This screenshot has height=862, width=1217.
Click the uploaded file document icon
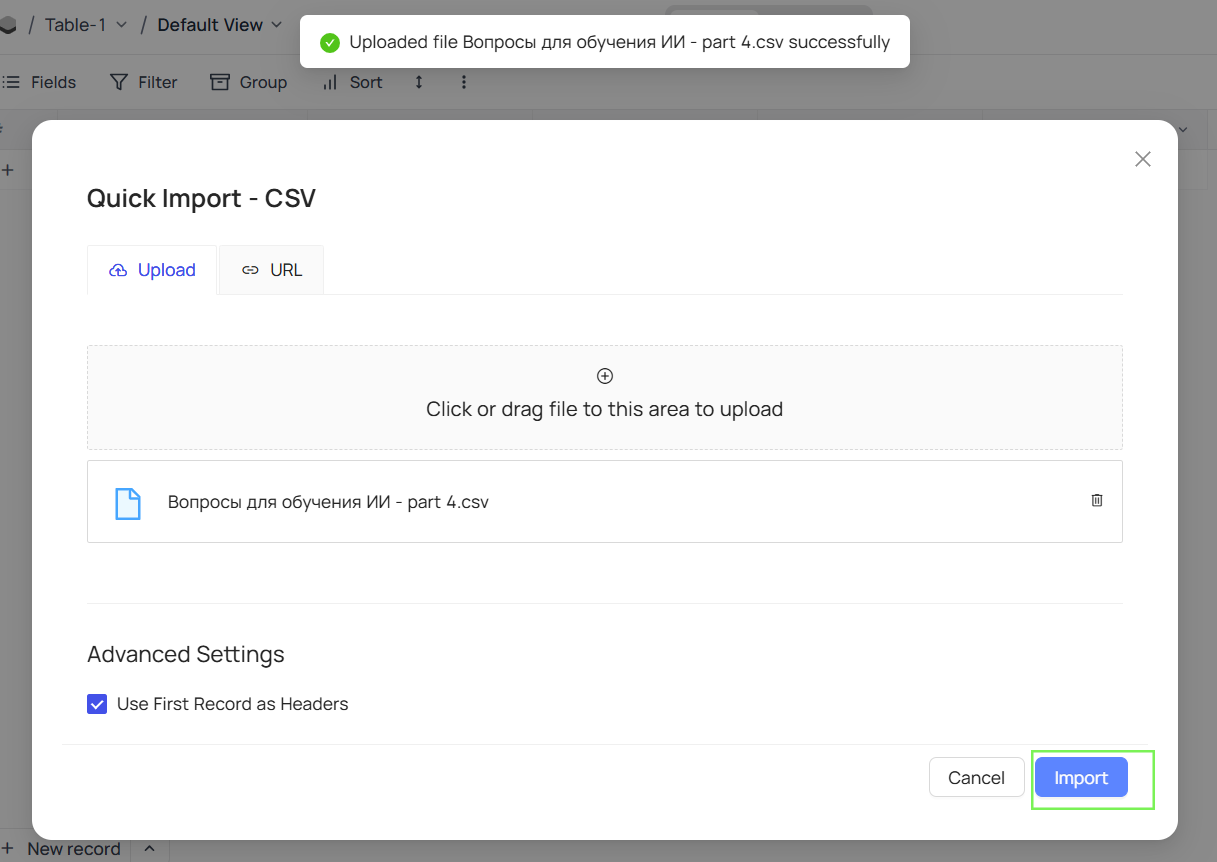[128, 503]
